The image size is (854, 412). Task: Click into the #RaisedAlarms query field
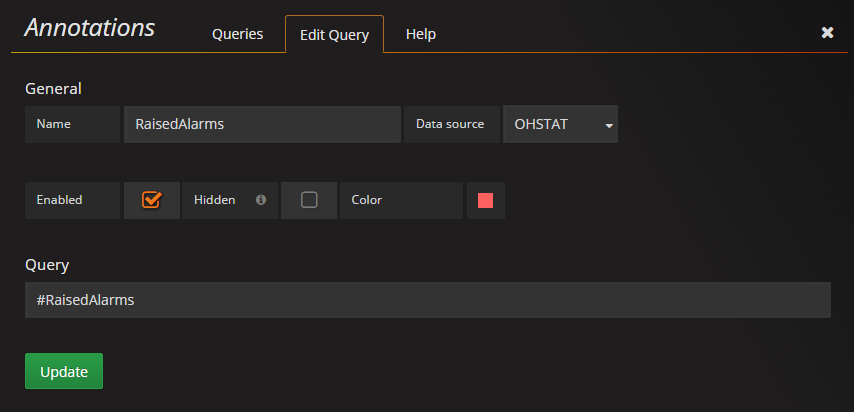[428, 300]
